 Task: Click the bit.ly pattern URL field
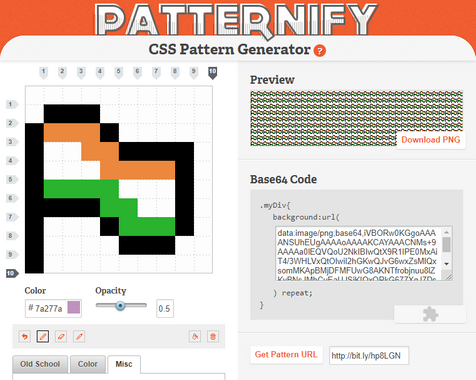(369, 356)
